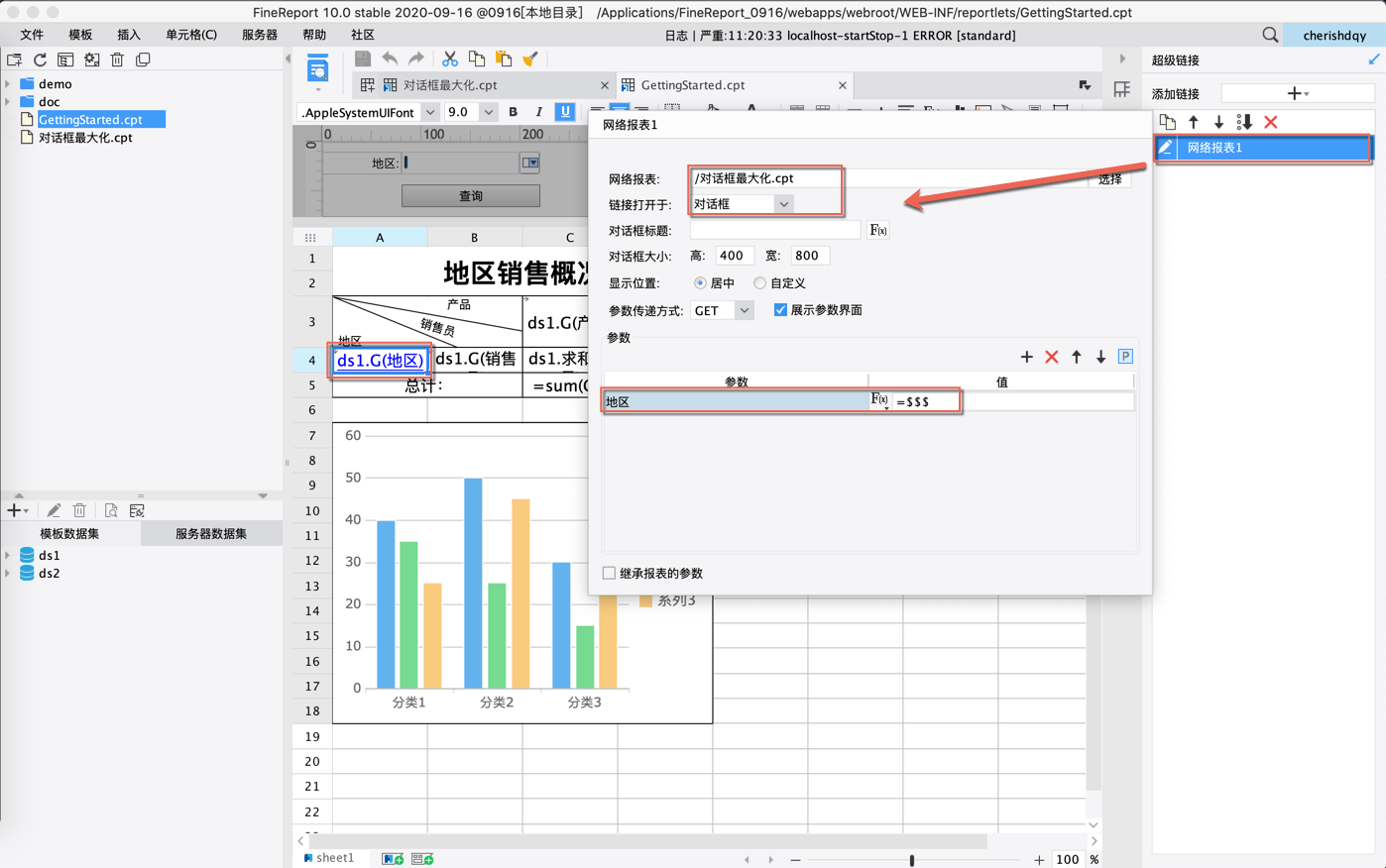The image size is (1386, 868).
Task: Refresh the file tree
Action: click(40, 60)
